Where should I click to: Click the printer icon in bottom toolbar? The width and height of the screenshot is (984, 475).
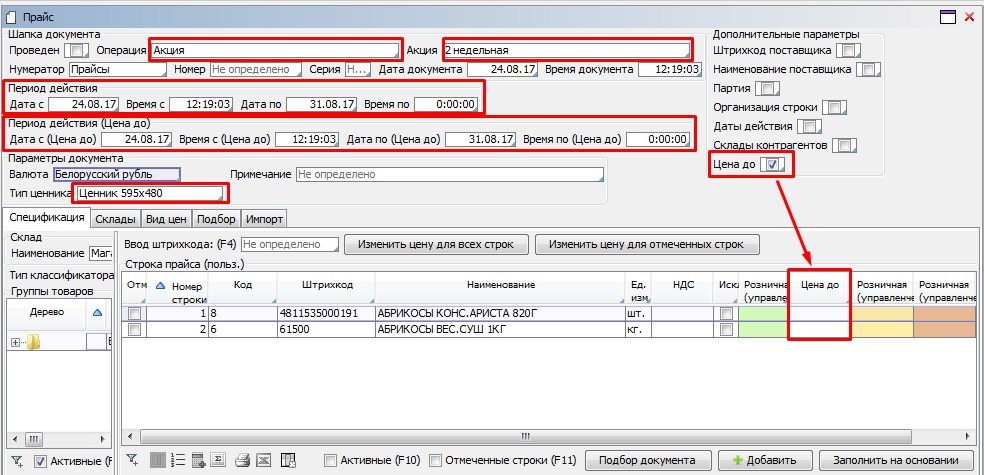coord(241,460)
